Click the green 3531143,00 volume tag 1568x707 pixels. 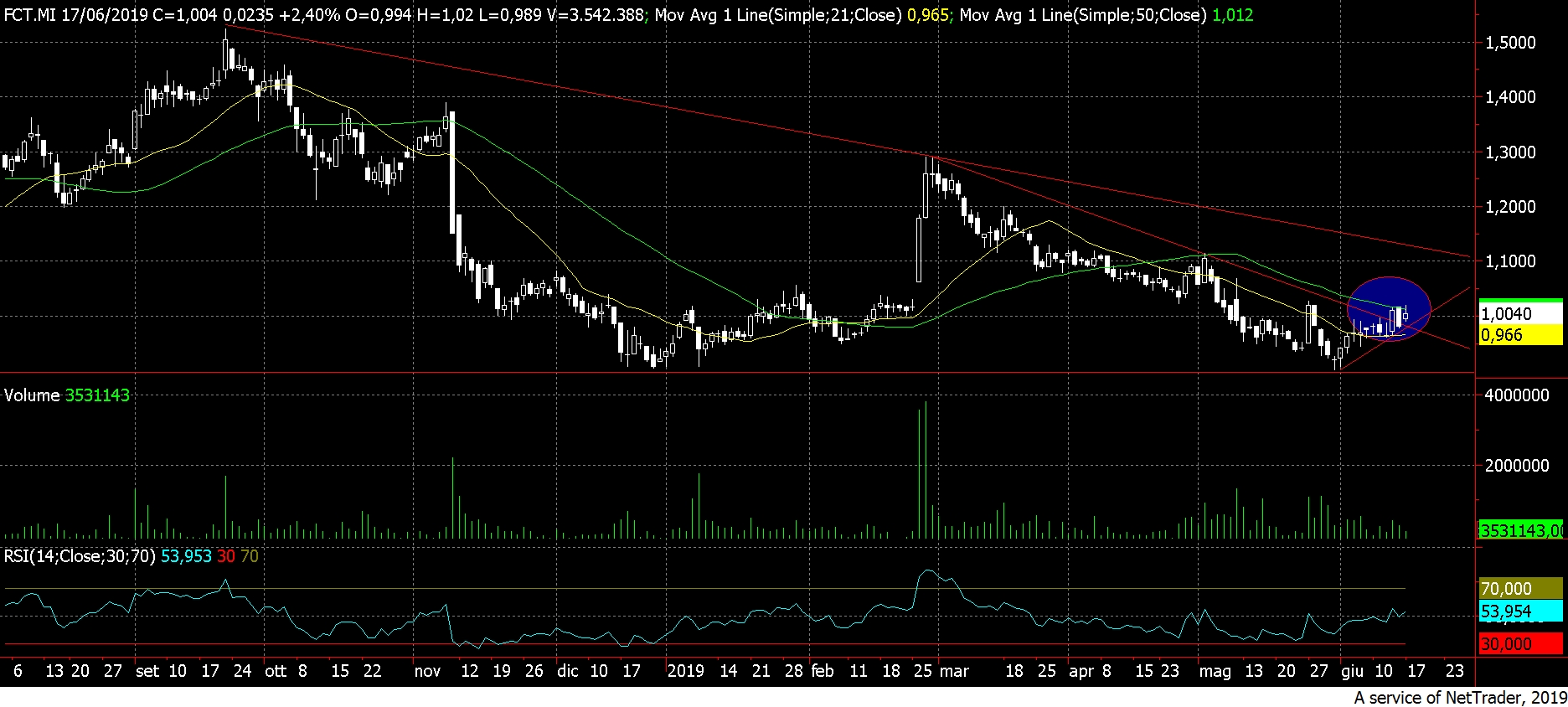coord(1520,530)
